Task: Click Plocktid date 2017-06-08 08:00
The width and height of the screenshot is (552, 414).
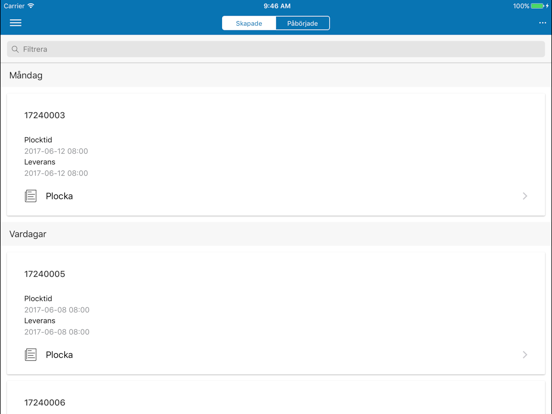Action: [57, 310]
